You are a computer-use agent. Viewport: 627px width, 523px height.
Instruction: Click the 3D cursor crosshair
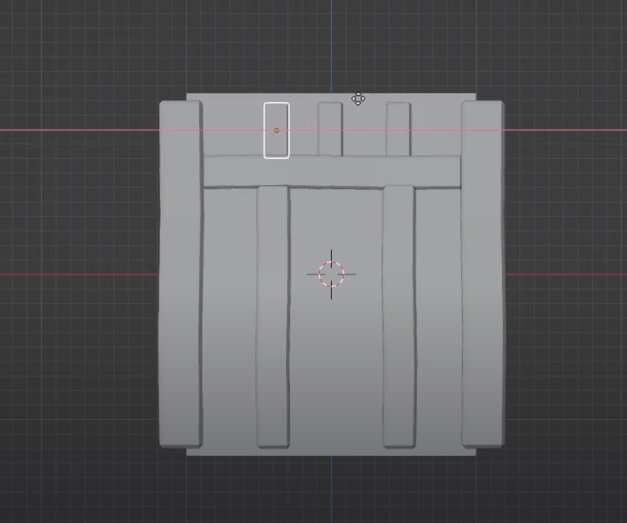point(331,274)
